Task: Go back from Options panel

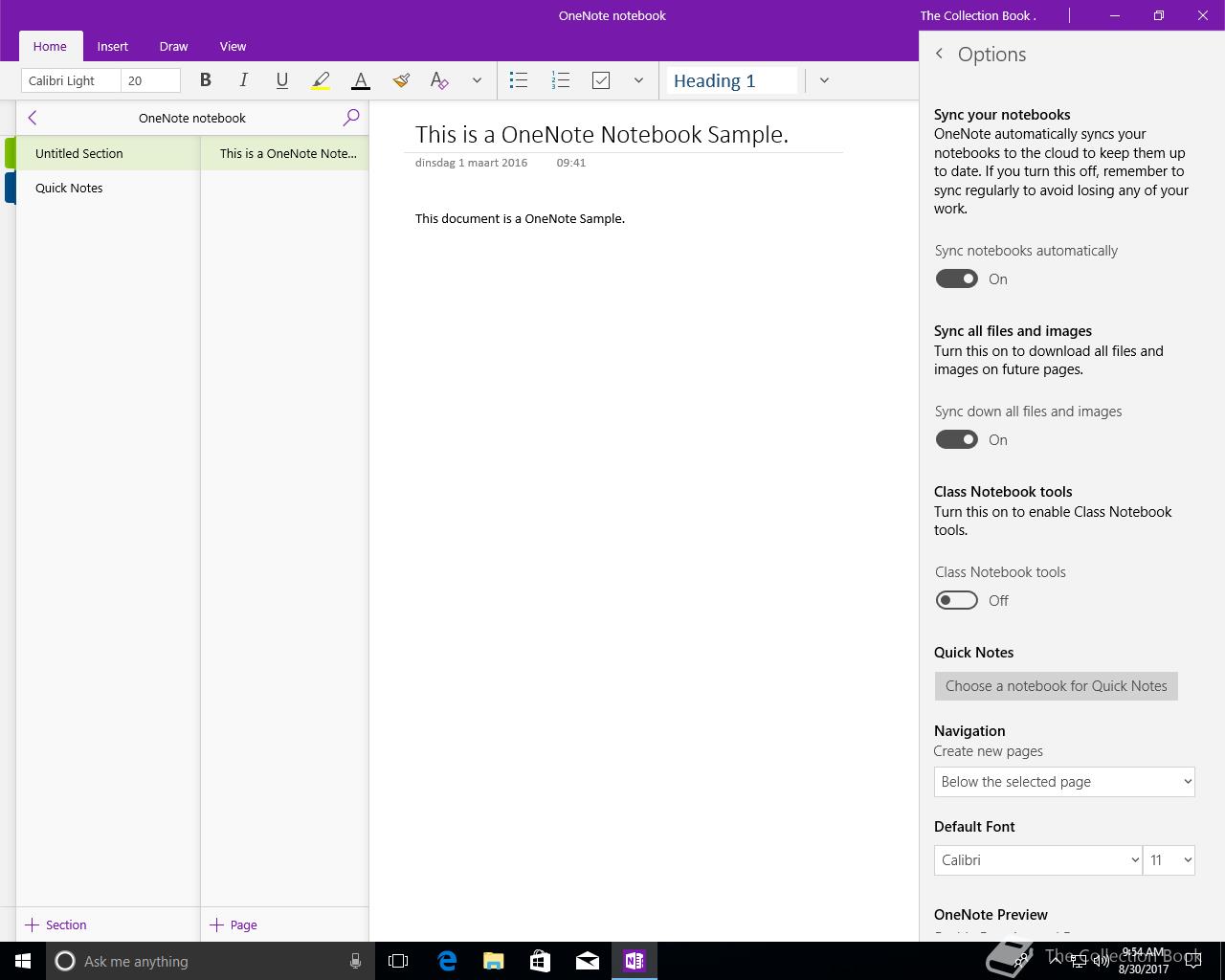Action: (939, 54)
